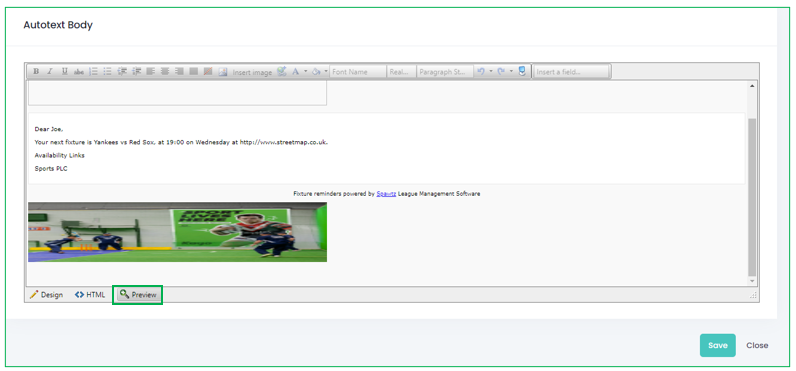Insert a bulleted list
The height and width of the screenshot is (371, 796).
(108, 72)
